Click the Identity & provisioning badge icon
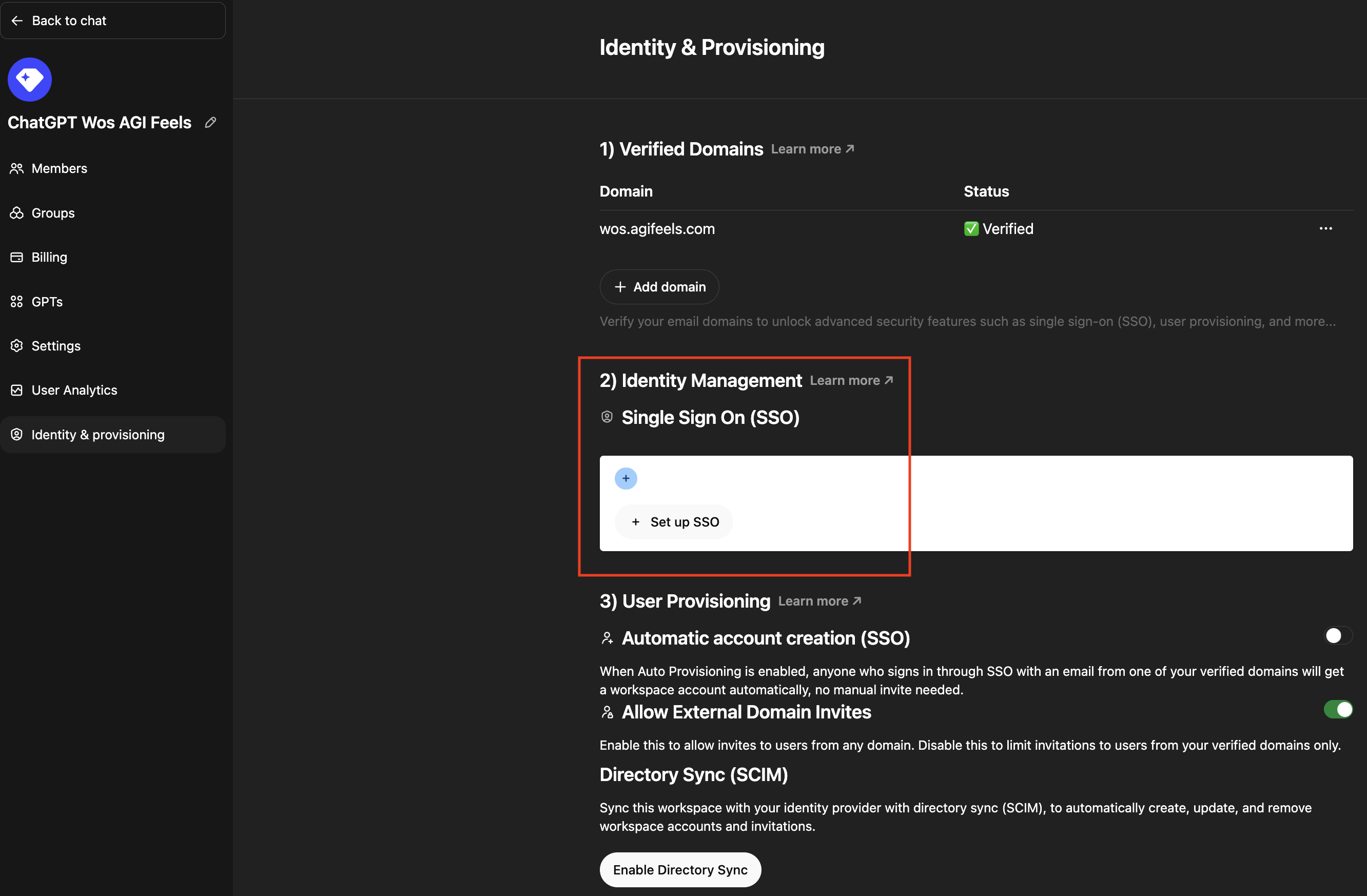 point(16,435)
